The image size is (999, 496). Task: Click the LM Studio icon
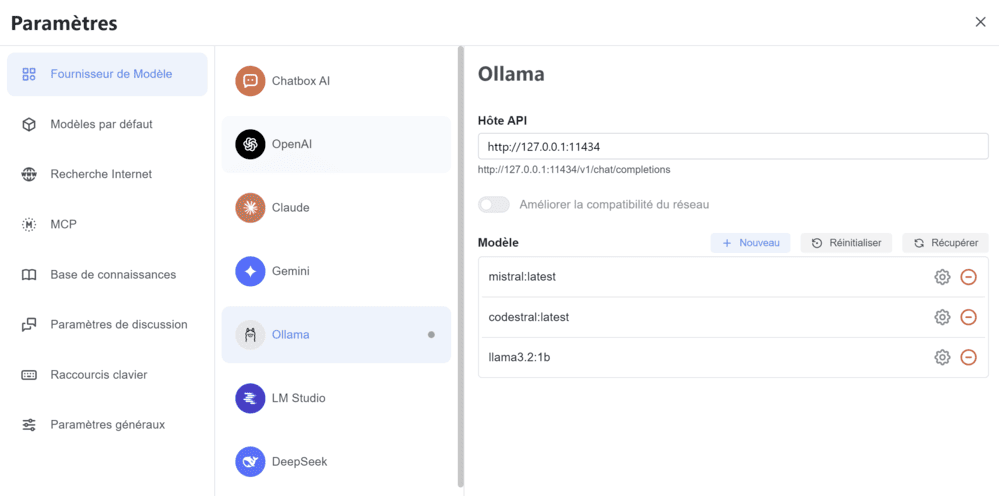point(250,398)
